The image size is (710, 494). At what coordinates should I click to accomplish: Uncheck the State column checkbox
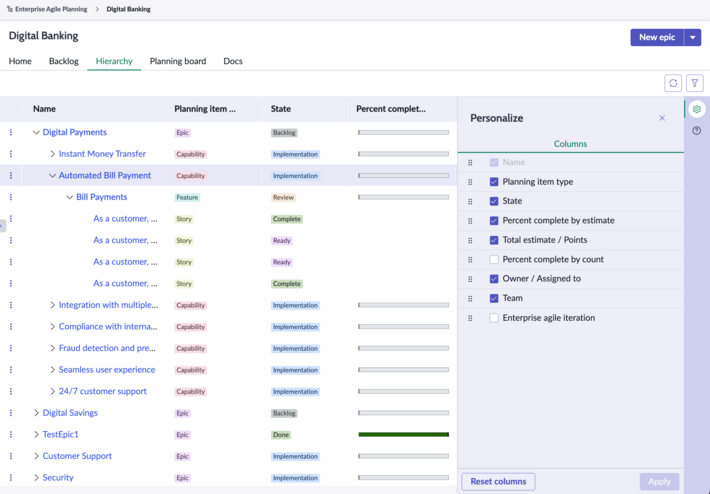(x=494, y=201)
